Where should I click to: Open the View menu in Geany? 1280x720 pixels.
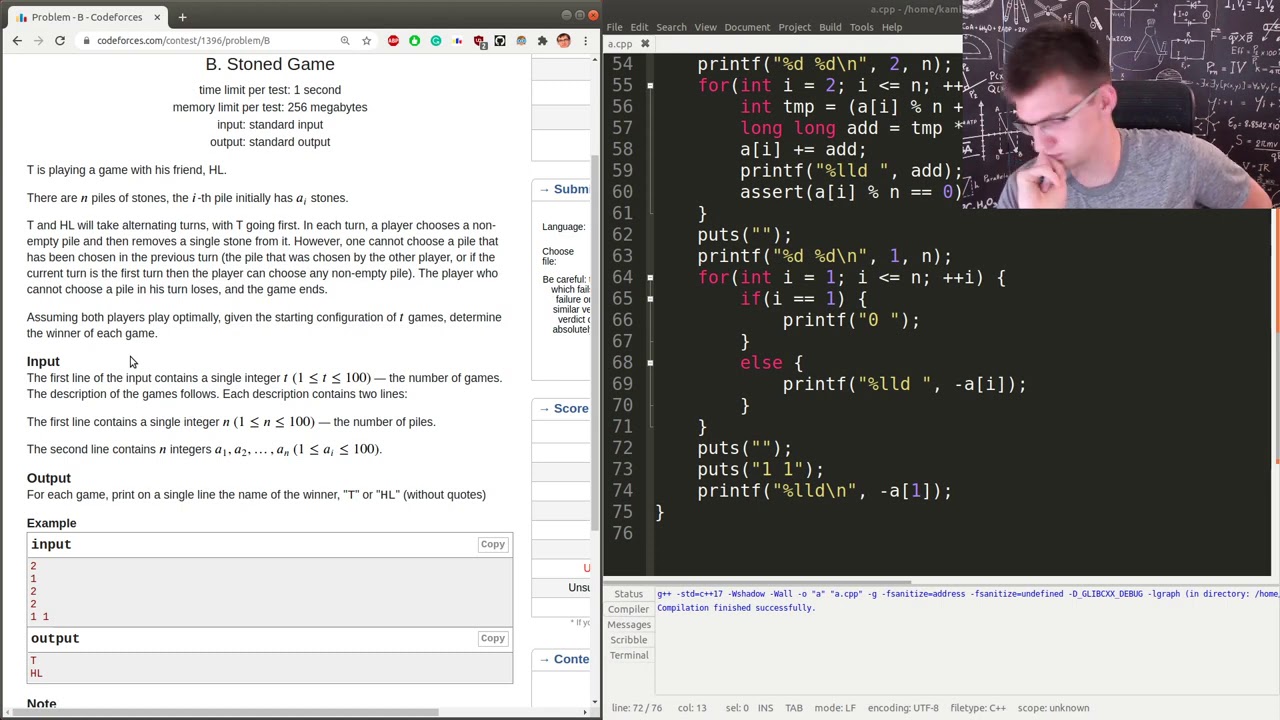point(705,27)
